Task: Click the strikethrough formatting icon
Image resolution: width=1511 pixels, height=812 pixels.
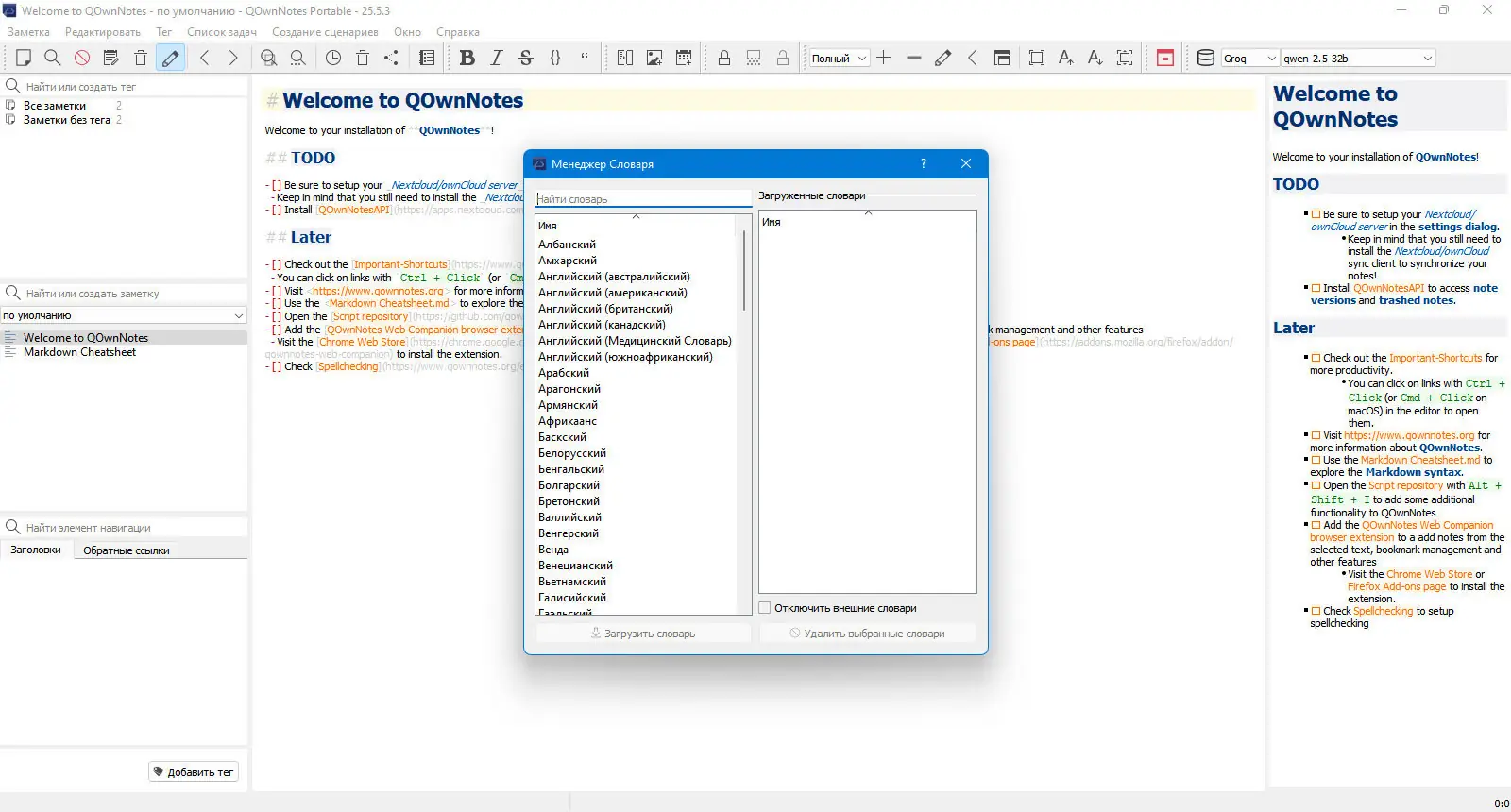Action: [x=526, y=58]
